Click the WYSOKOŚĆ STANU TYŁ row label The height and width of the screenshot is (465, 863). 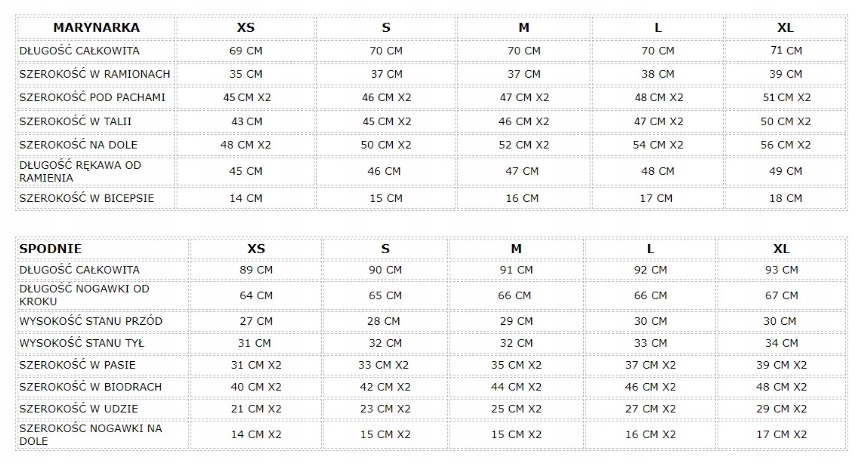tap(81, 343)
